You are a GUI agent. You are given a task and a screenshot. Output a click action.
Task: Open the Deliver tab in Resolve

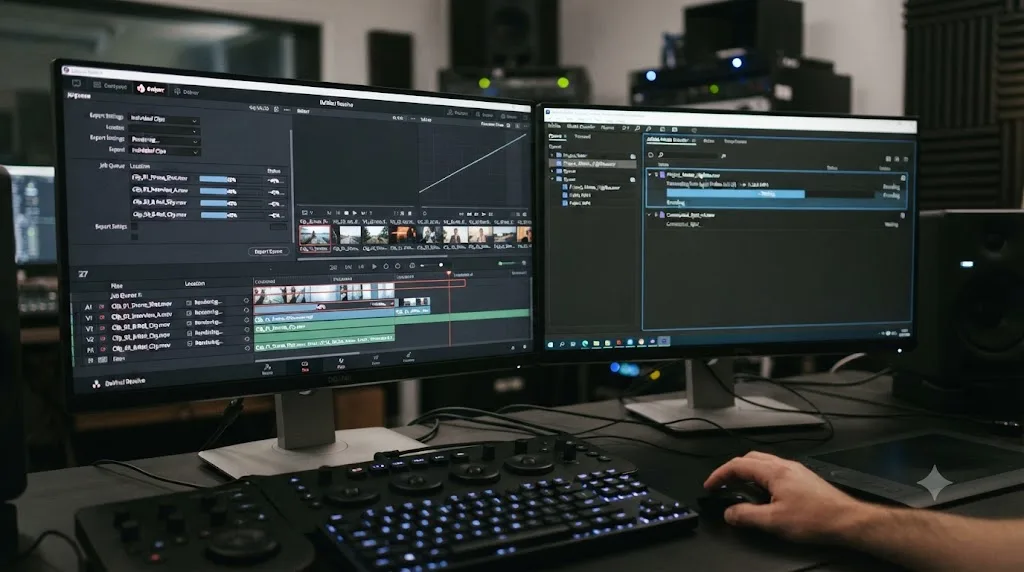tap(187, 92)
